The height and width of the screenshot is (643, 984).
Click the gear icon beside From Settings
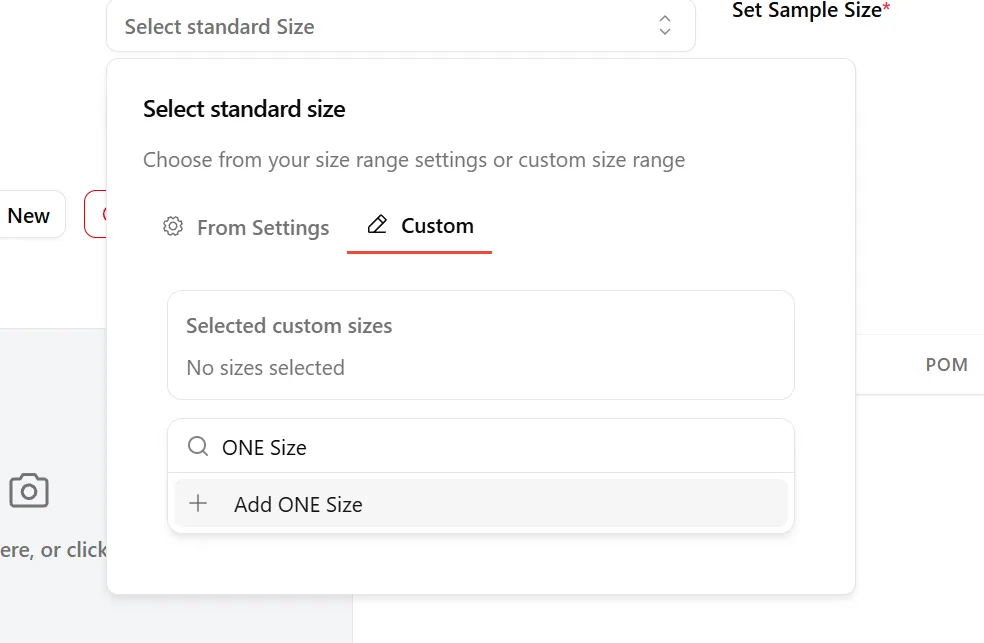click(x=173, y=226)
